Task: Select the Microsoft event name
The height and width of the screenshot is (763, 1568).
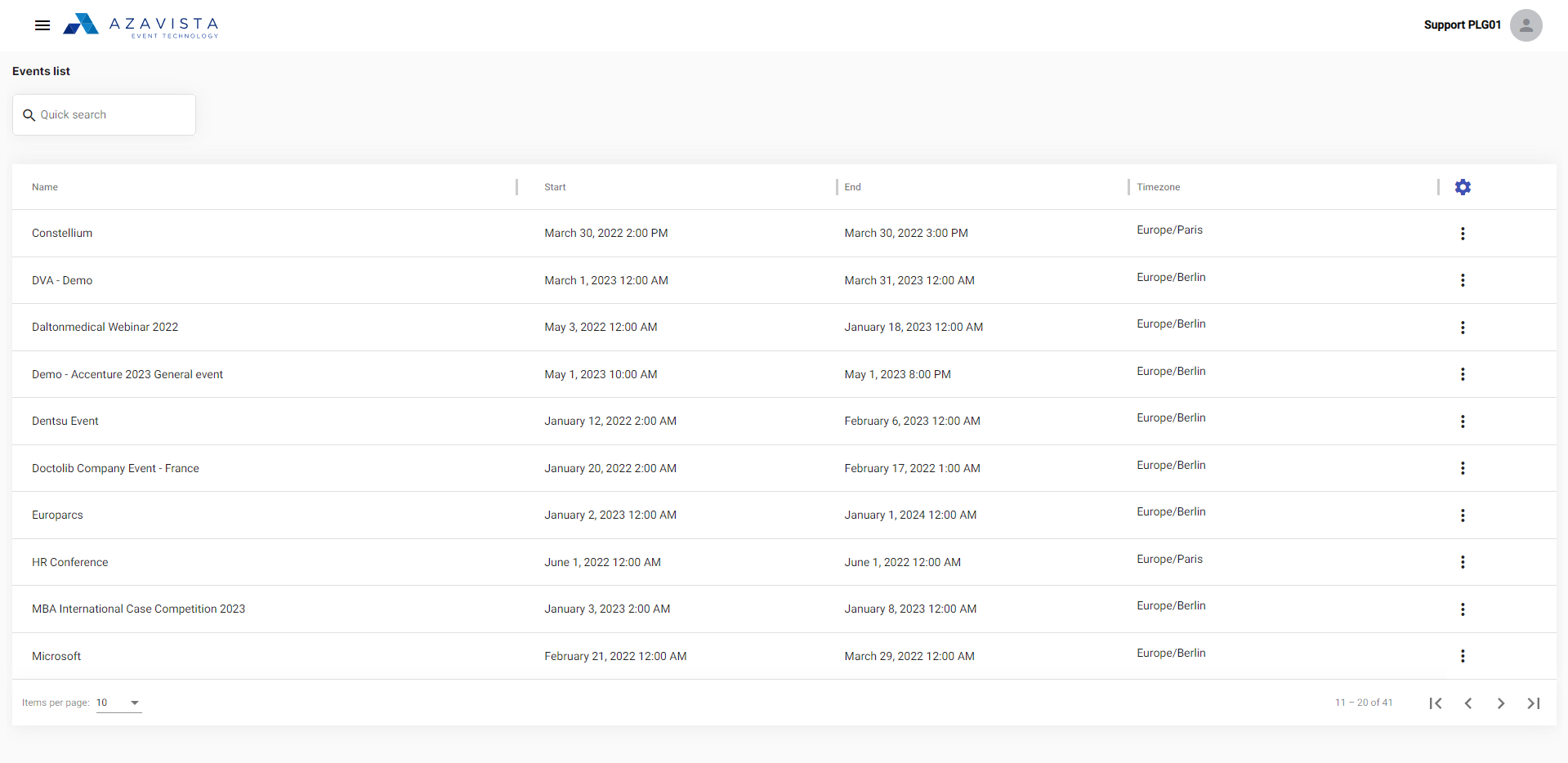Action: pos(56,656)
